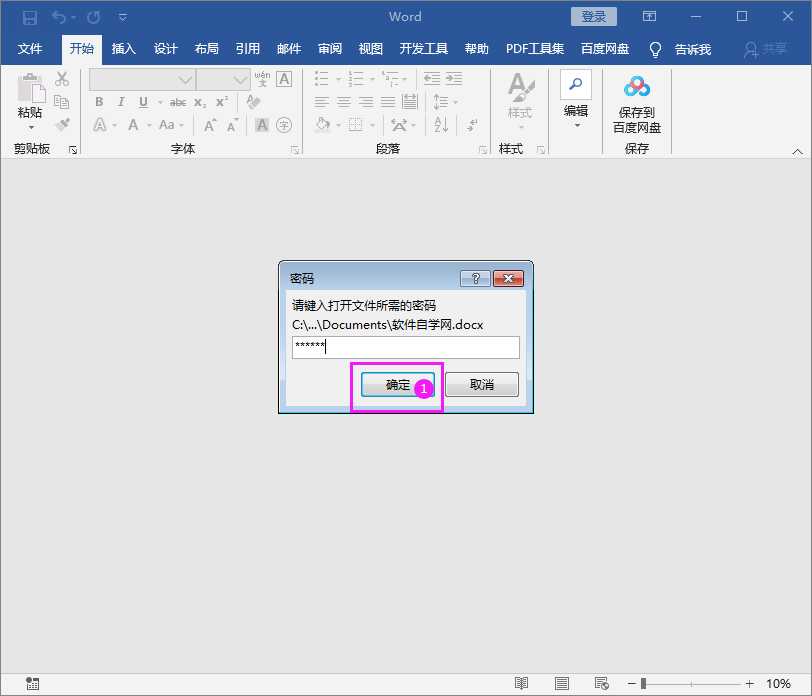
Task: Click the password input field
Action: point(404,347)
